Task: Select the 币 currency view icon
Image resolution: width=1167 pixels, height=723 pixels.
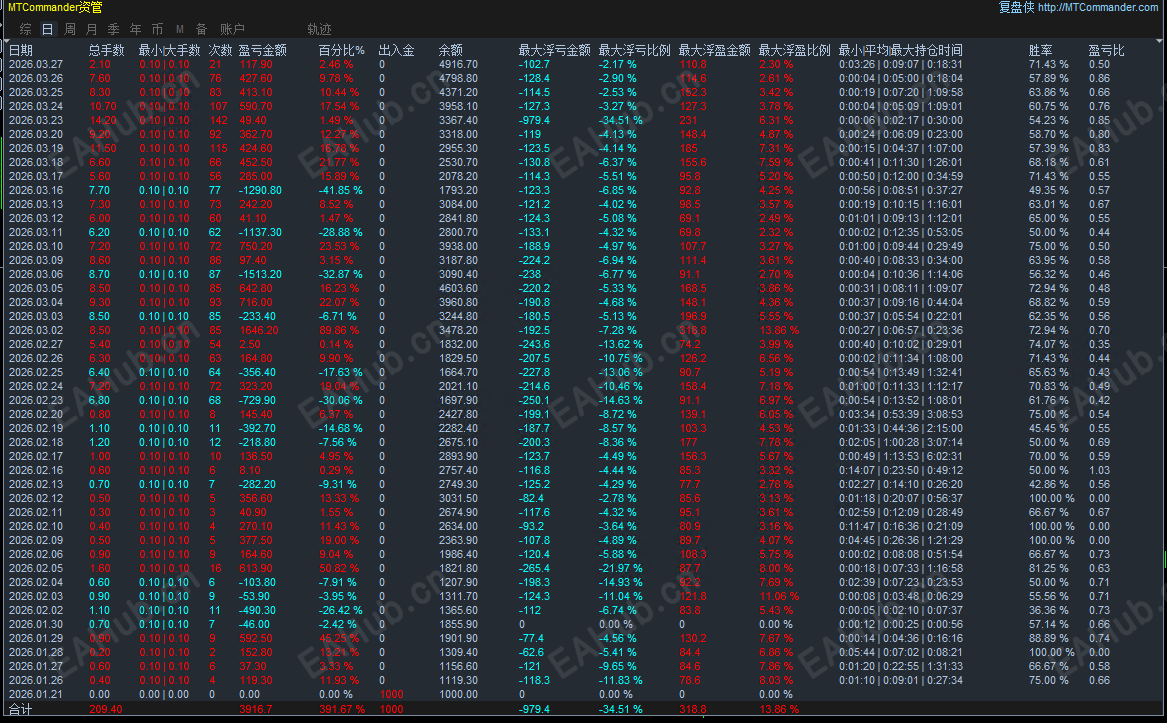Action: 157,28
